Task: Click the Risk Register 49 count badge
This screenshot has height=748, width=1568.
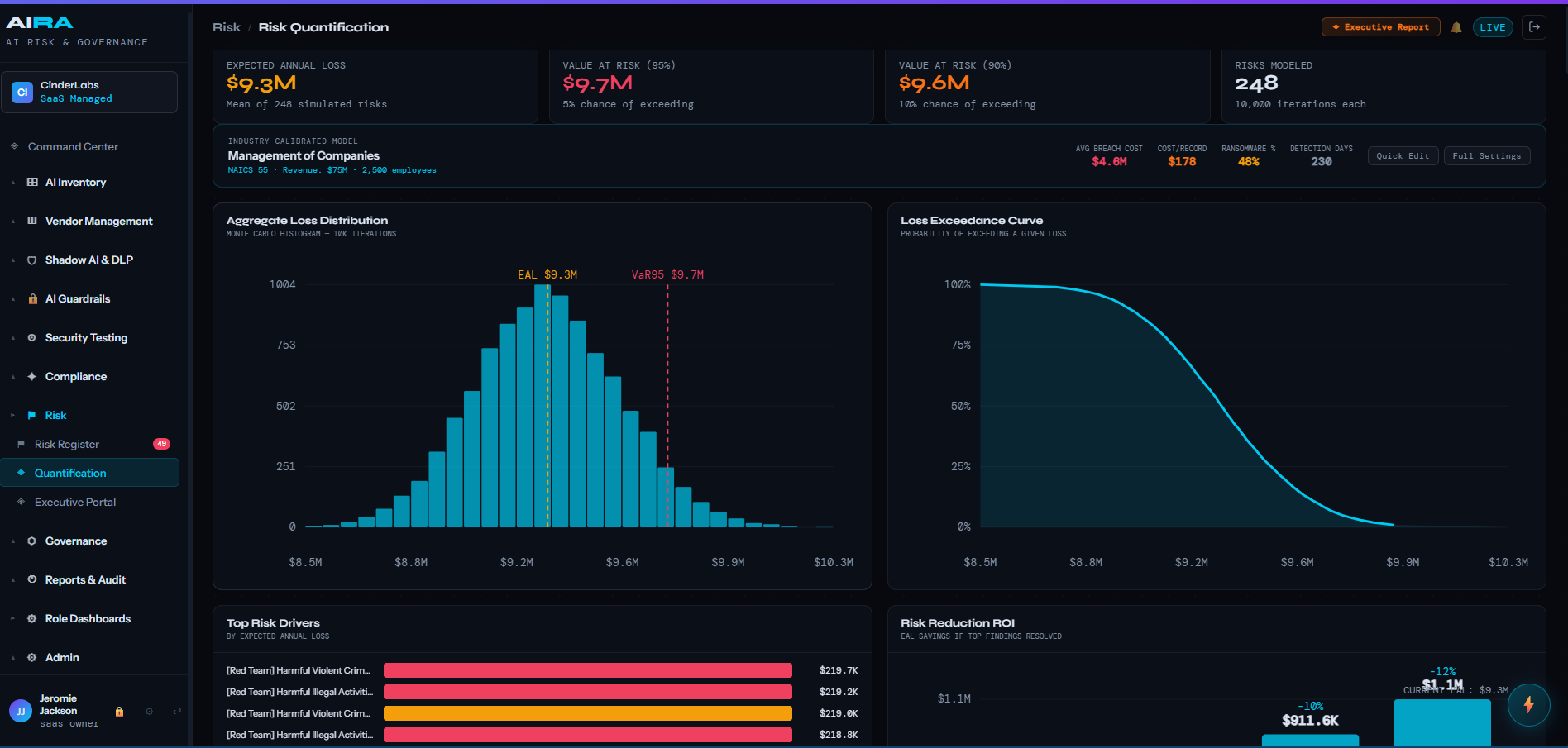Action: (x=161, y=444)
